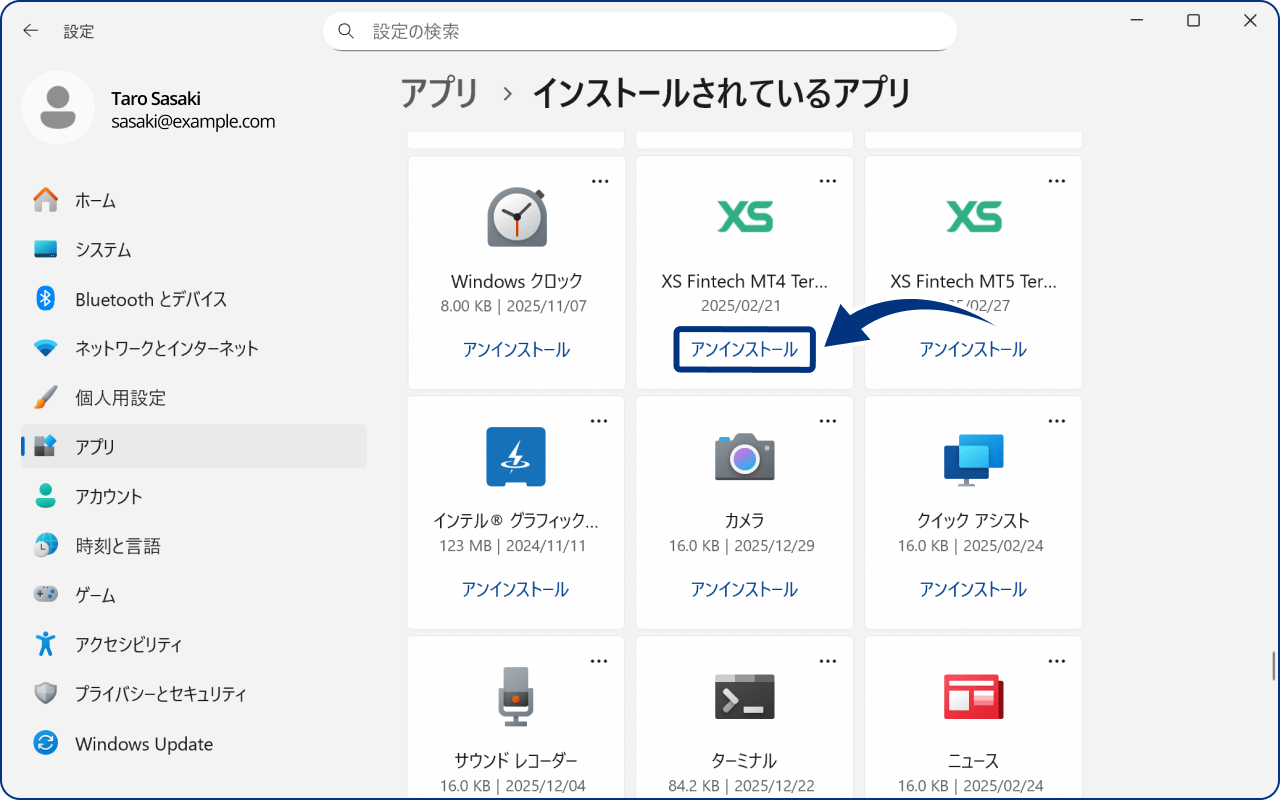Open Windows Update in the sidebar

click(143, 744)
